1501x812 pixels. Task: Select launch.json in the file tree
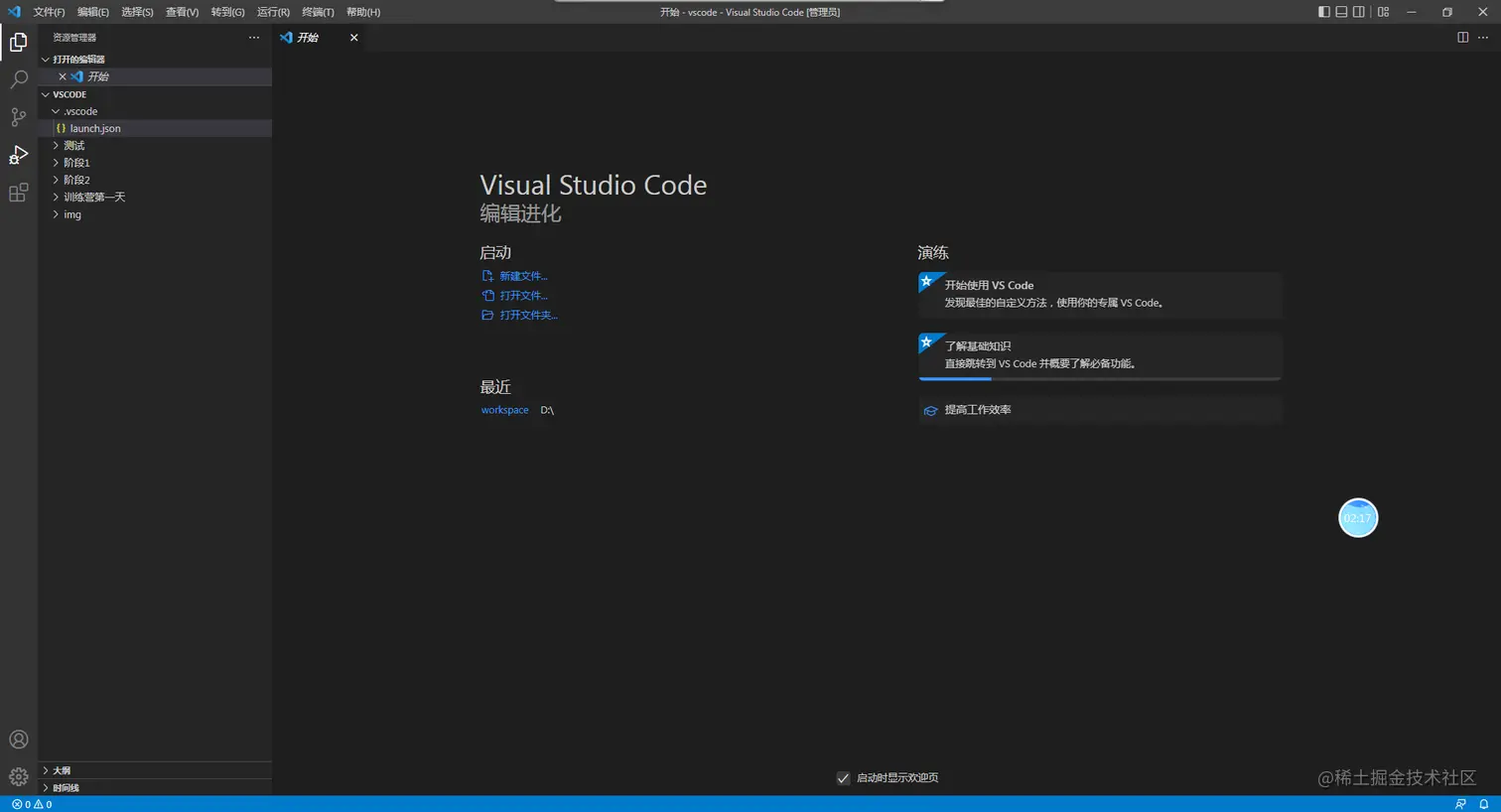[155, 128]
